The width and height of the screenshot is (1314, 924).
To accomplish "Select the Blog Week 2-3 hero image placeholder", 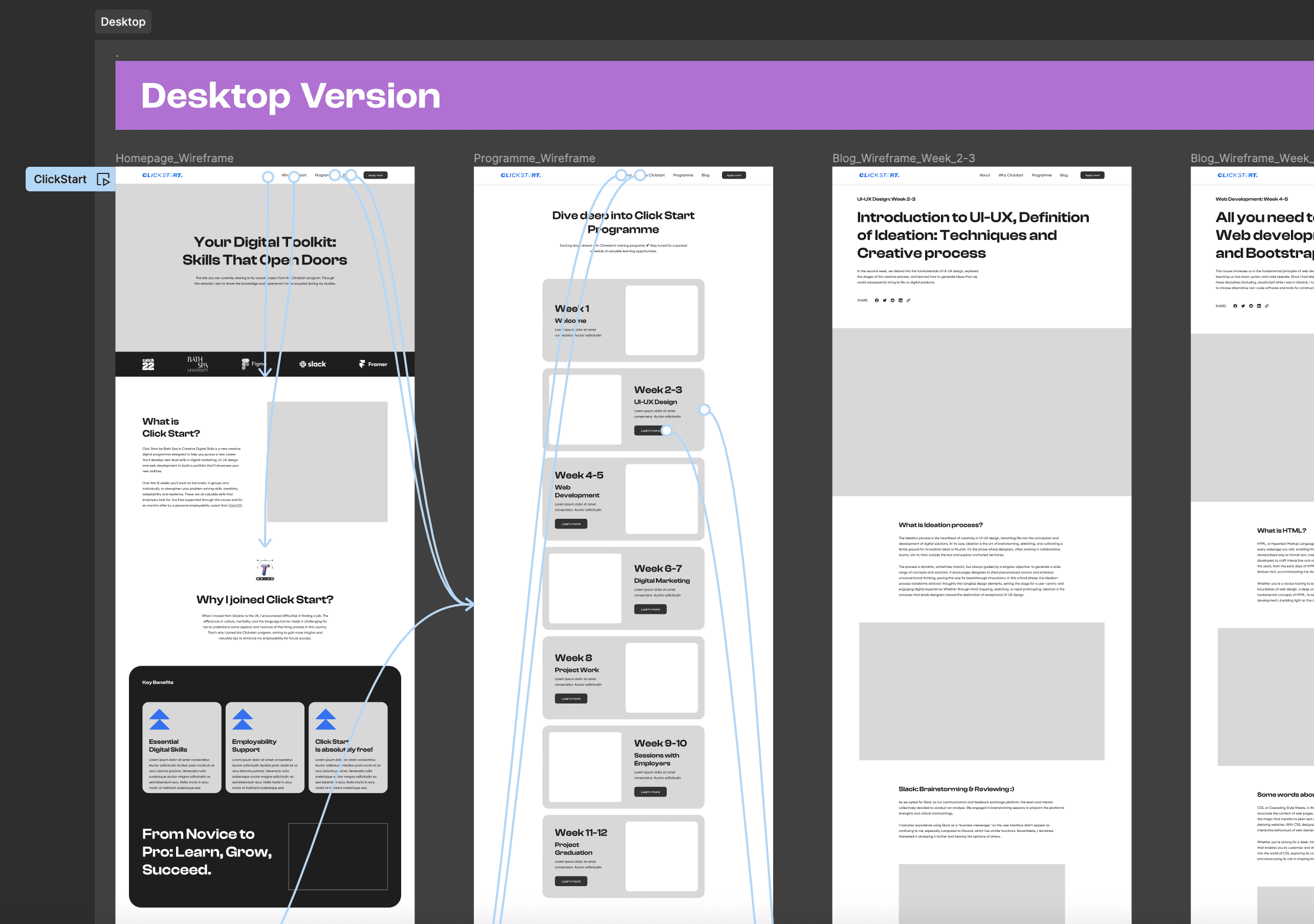I will (x=982, y=412).
